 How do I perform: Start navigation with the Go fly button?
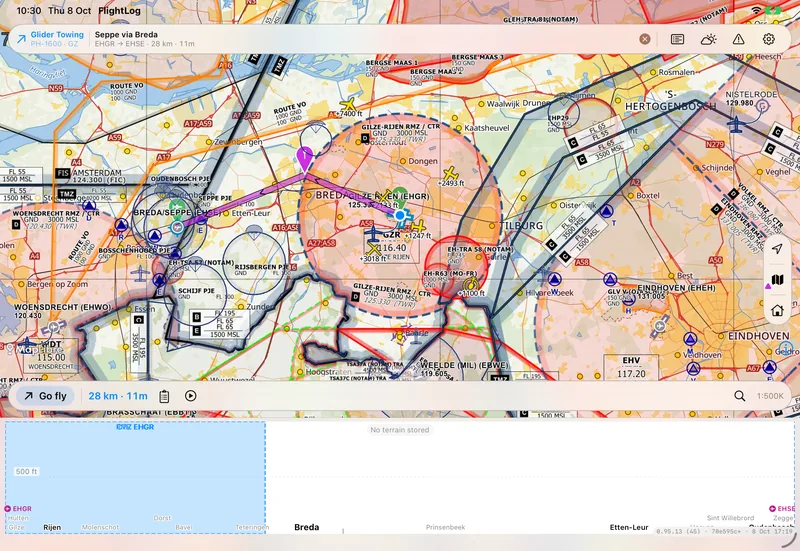(x=45, y=396)
